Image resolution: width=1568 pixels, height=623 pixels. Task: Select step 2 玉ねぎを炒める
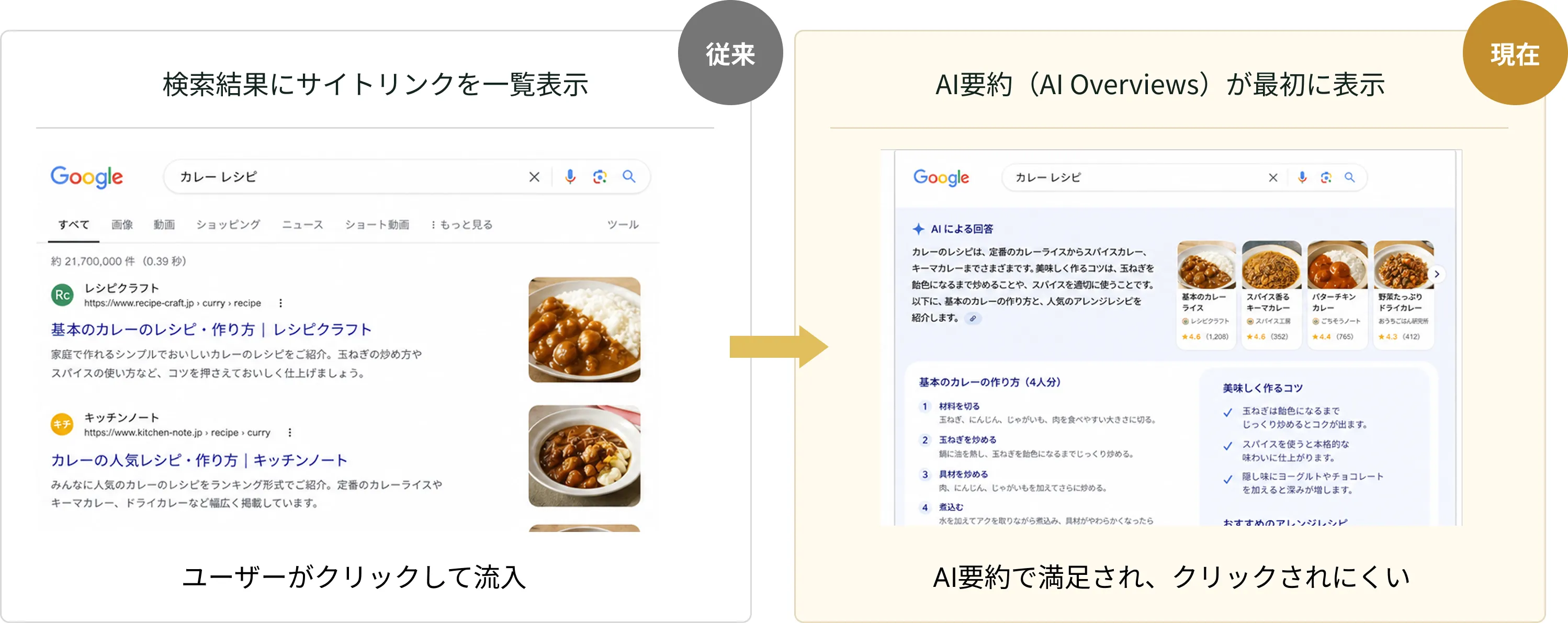point(1027,447)
